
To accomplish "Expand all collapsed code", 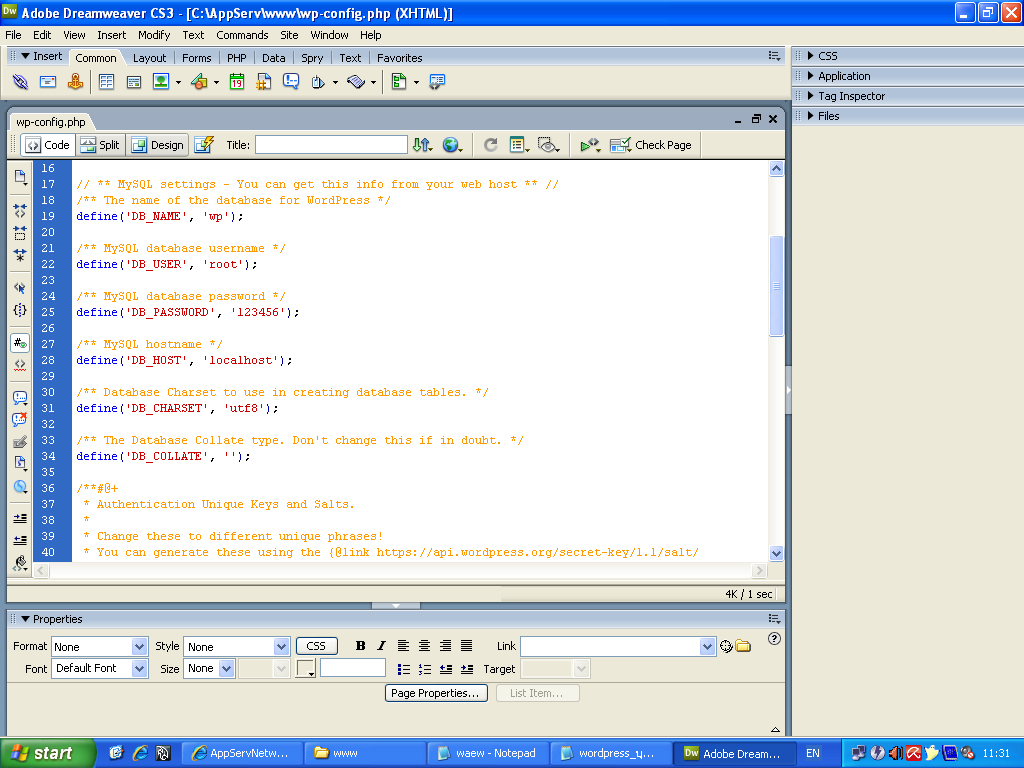I will tap(20, 255).
